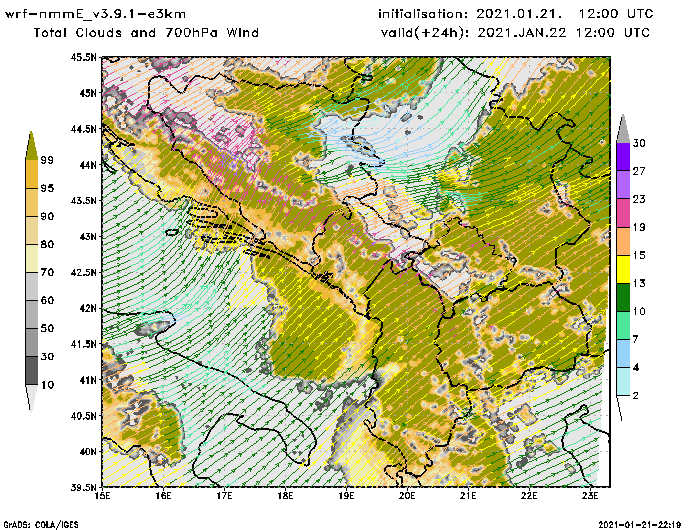Click the '27' value in wind legend
Screen dimensions: 700x530
pos(639,171)
